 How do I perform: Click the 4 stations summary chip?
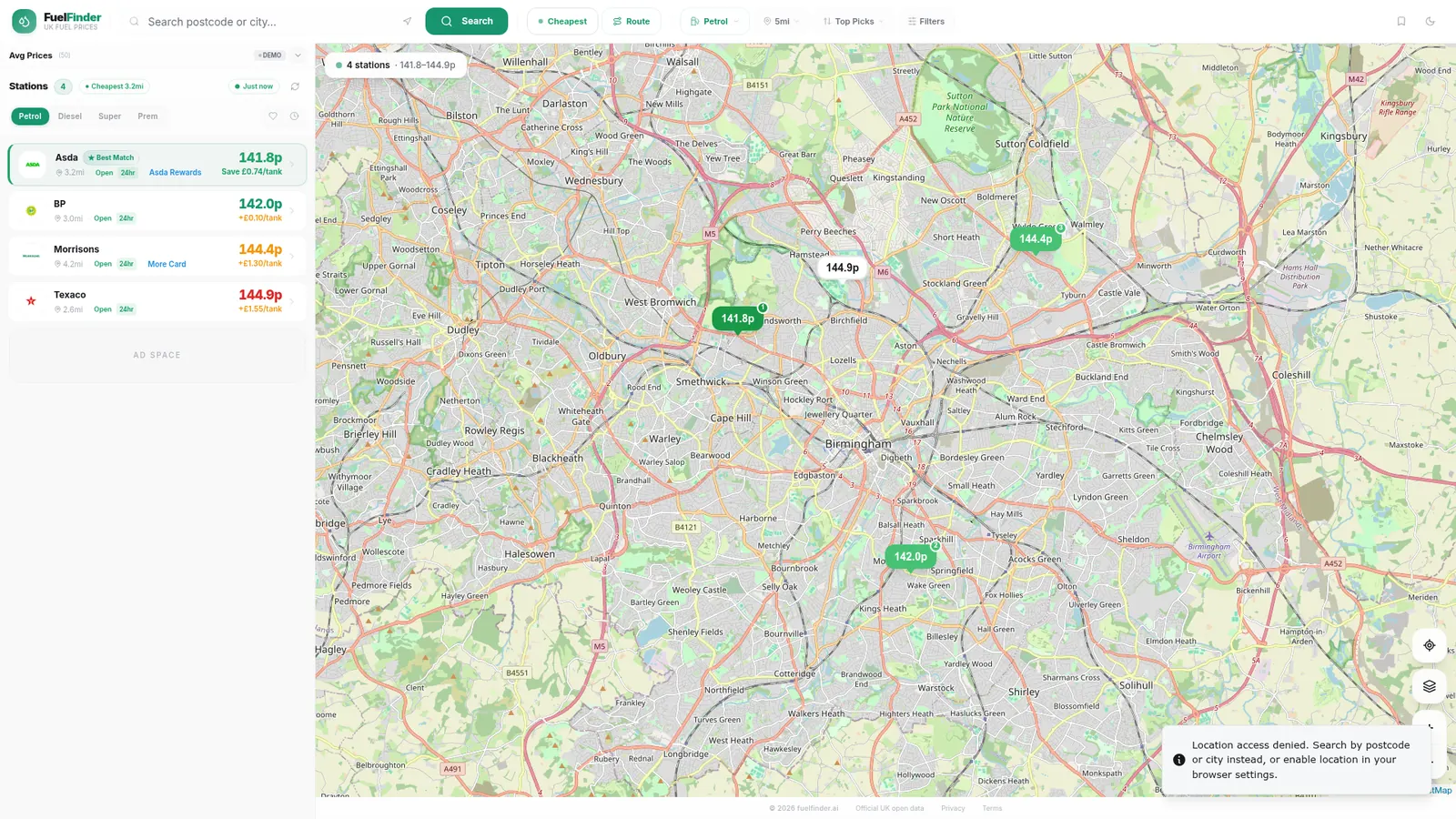pyautogui.click(x=396, y=66)
